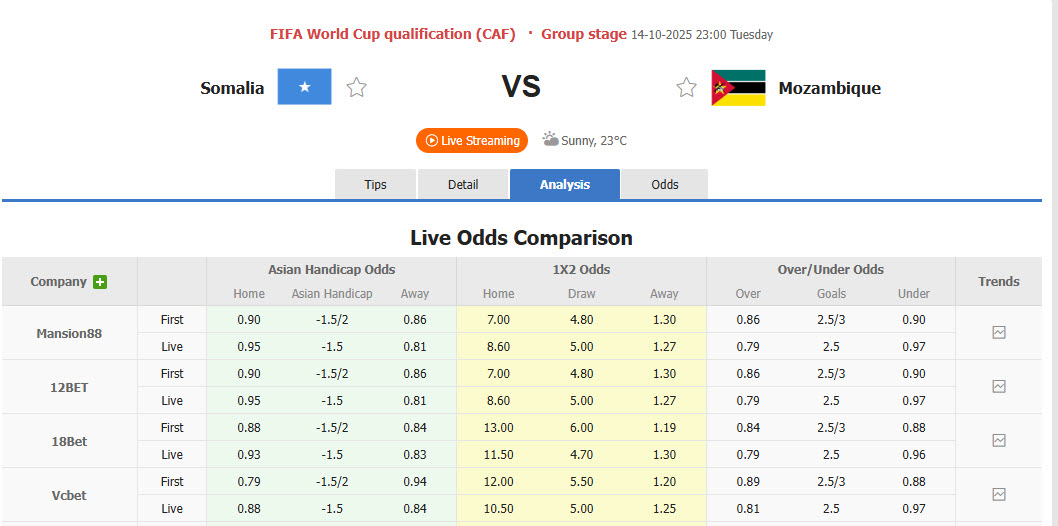Select the Analysis tab
This screenshot has width=1058, height=526.
565,185
